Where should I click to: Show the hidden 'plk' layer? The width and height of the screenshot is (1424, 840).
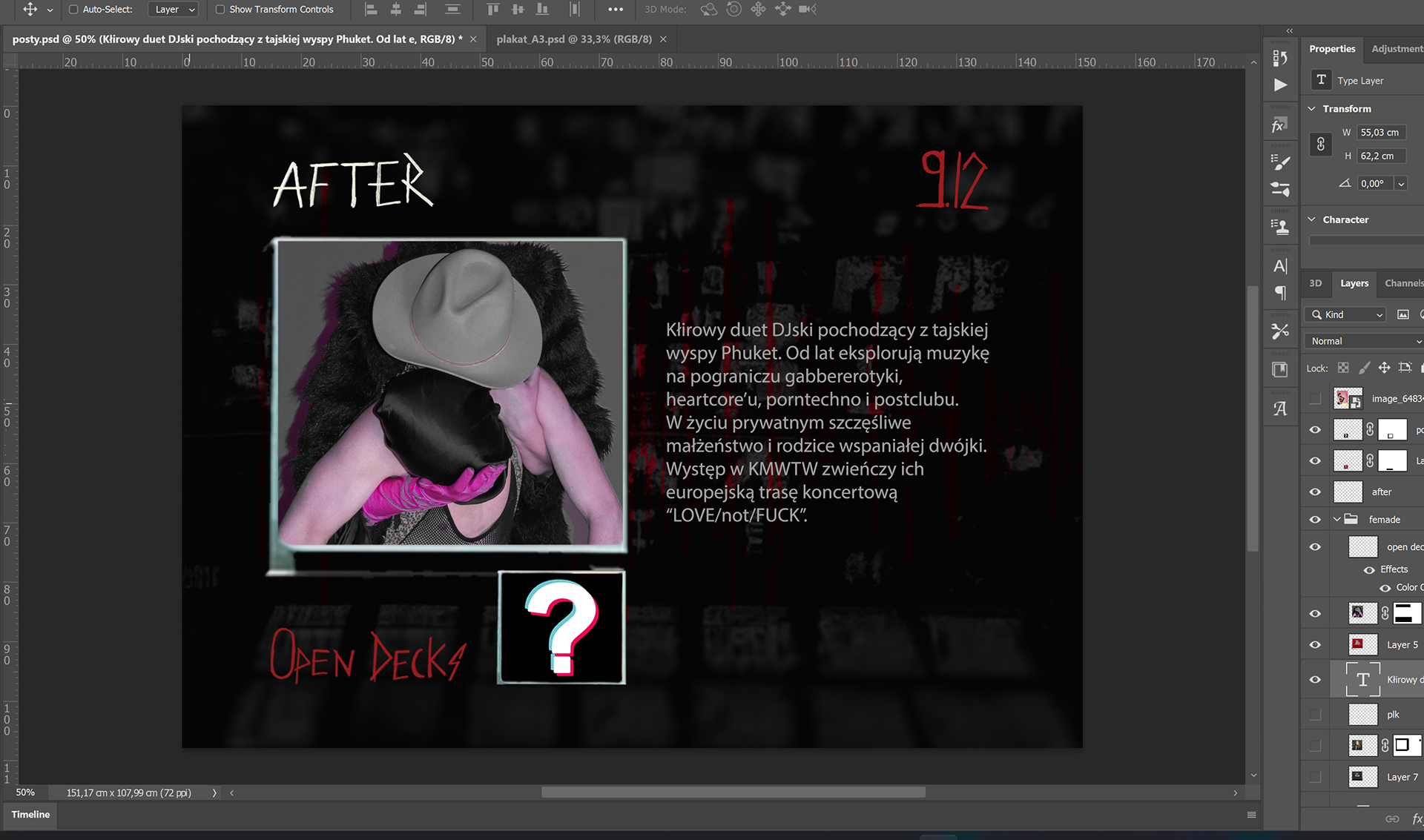pyautogui.click(x=1315, y=715)
